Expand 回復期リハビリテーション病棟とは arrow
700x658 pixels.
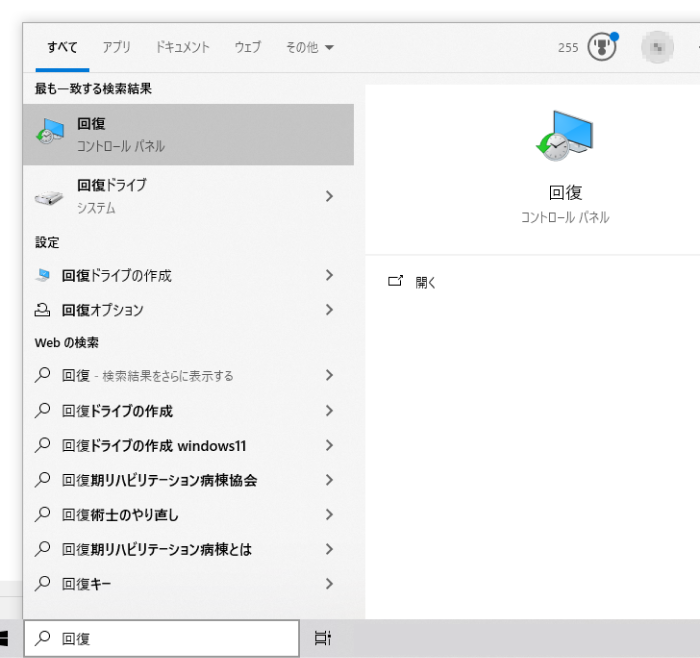tap(329, 549)
